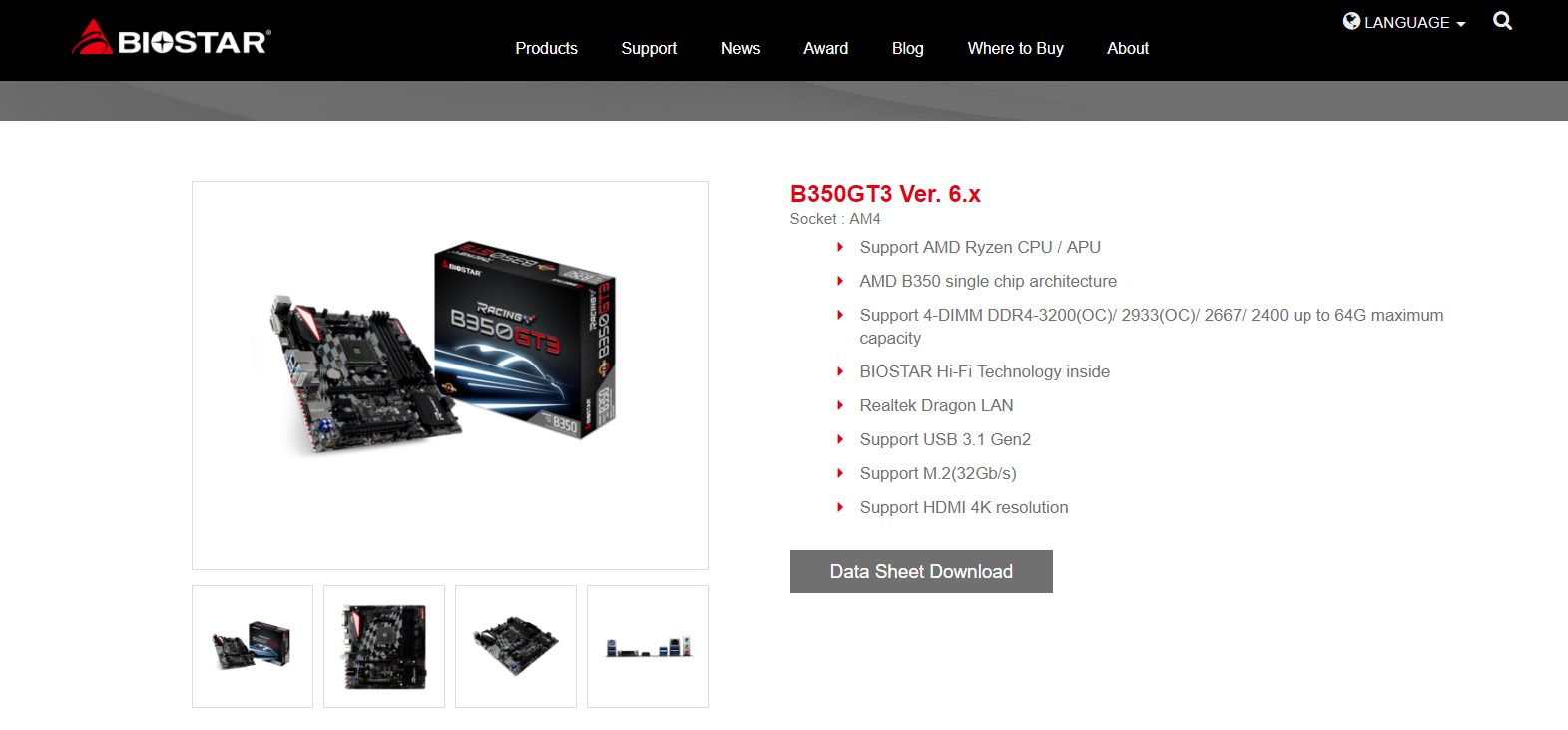Select the top-view motherboard thumbnail
Image resolution: width=1568 pixels, height=730 pixels.
coord(384,646)
